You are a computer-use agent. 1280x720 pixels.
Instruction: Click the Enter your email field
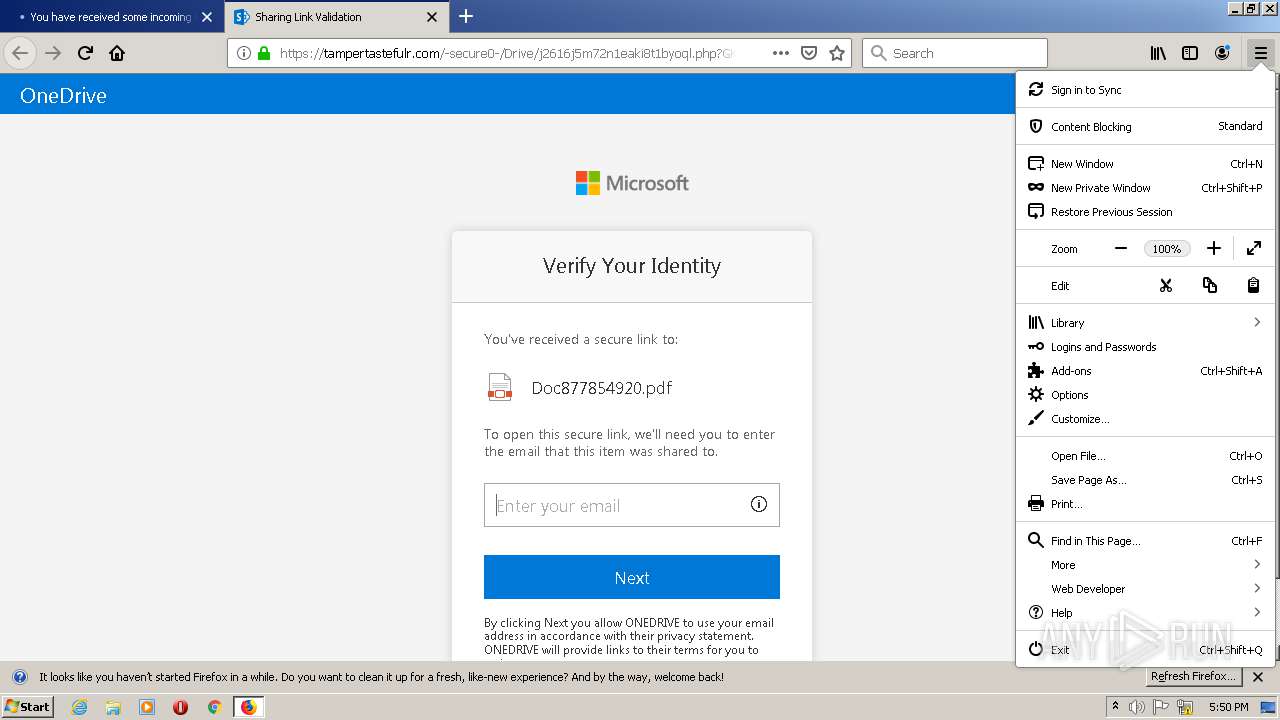pos(631,505)
